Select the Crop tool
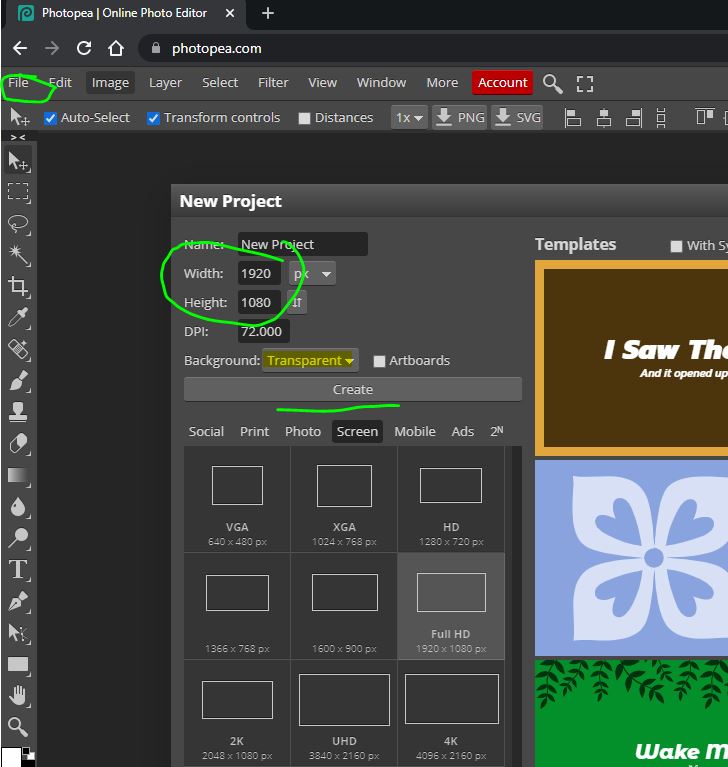This screenshot has width=728, height=767. (x=18, y=286)
